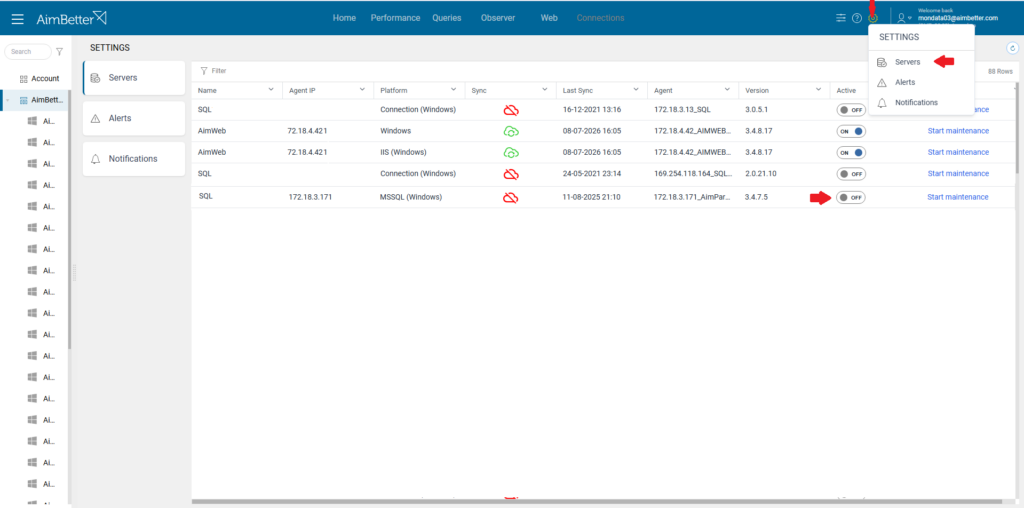Image resolution: width=1024 pixels, height=508 pixels.
Task: Click Alerts warning icon in Settings dropdown
Action: pyautogui.click(x=882, y=82)
